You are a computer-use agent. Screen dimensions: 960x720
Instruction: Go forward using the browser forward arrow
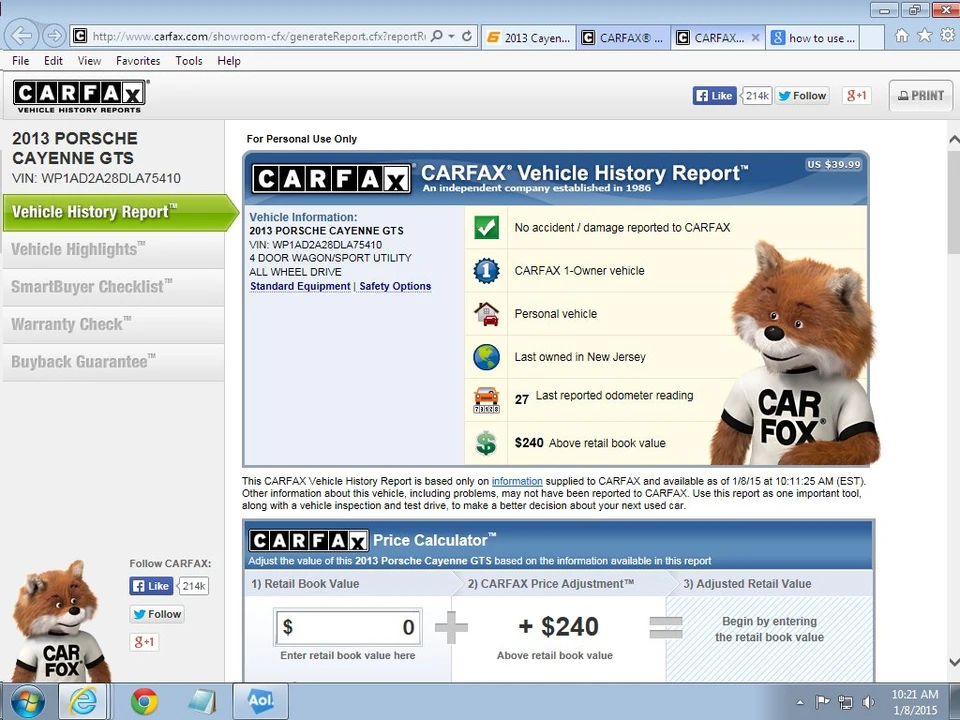(54, 36)
